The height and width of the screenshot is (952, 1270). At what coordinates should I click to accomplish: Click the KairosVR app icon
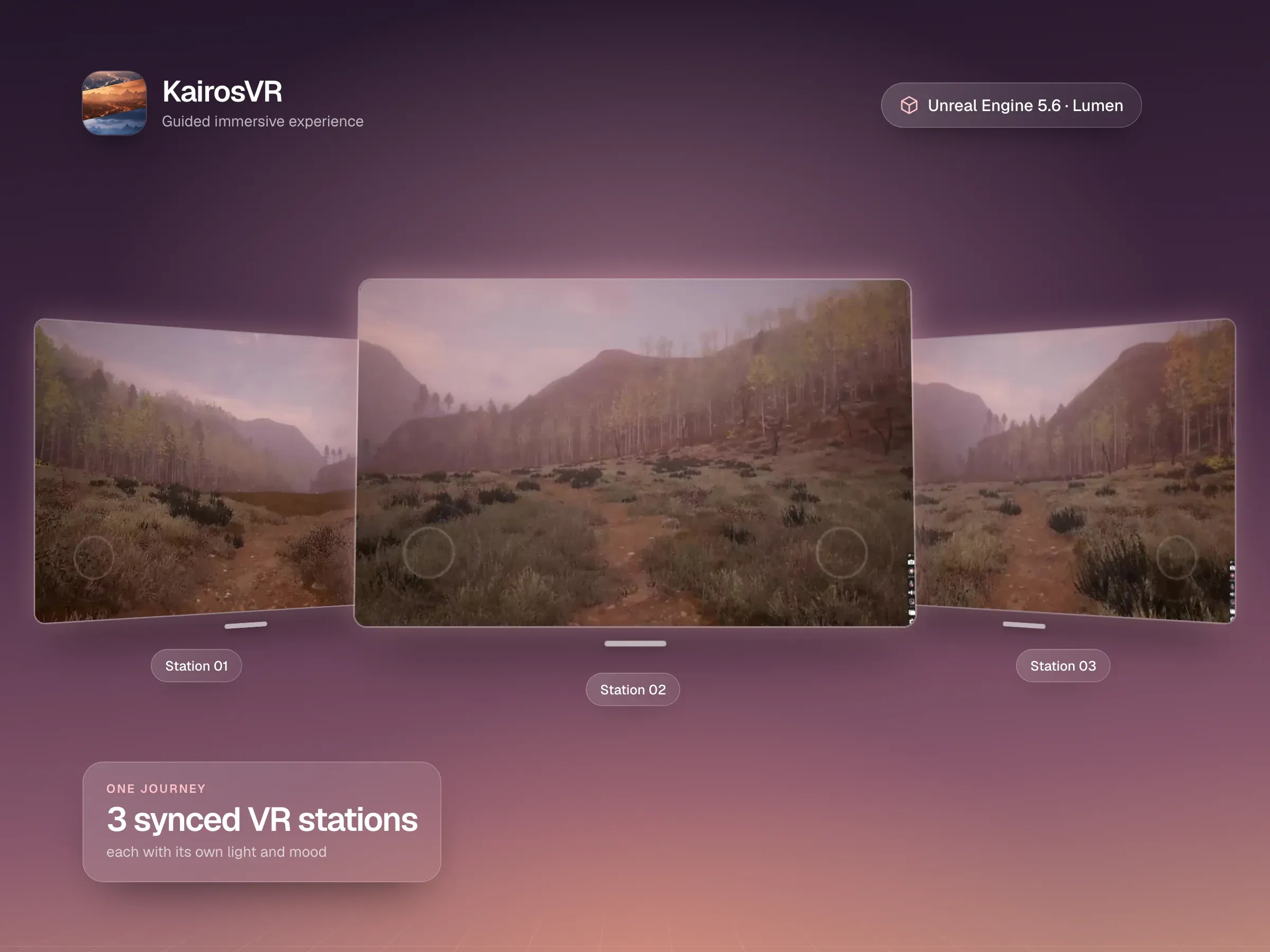point(114,103)
